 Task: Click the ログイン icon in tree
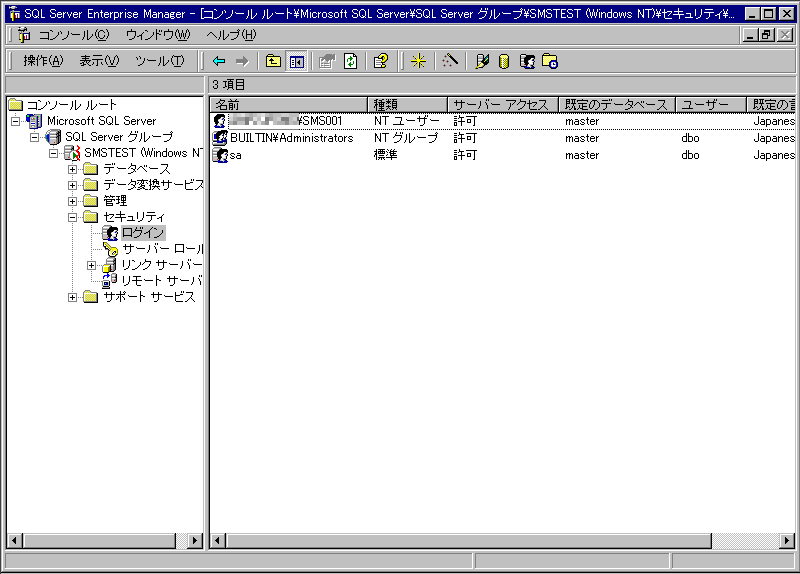pyautogui.click(x=110, y=233)
